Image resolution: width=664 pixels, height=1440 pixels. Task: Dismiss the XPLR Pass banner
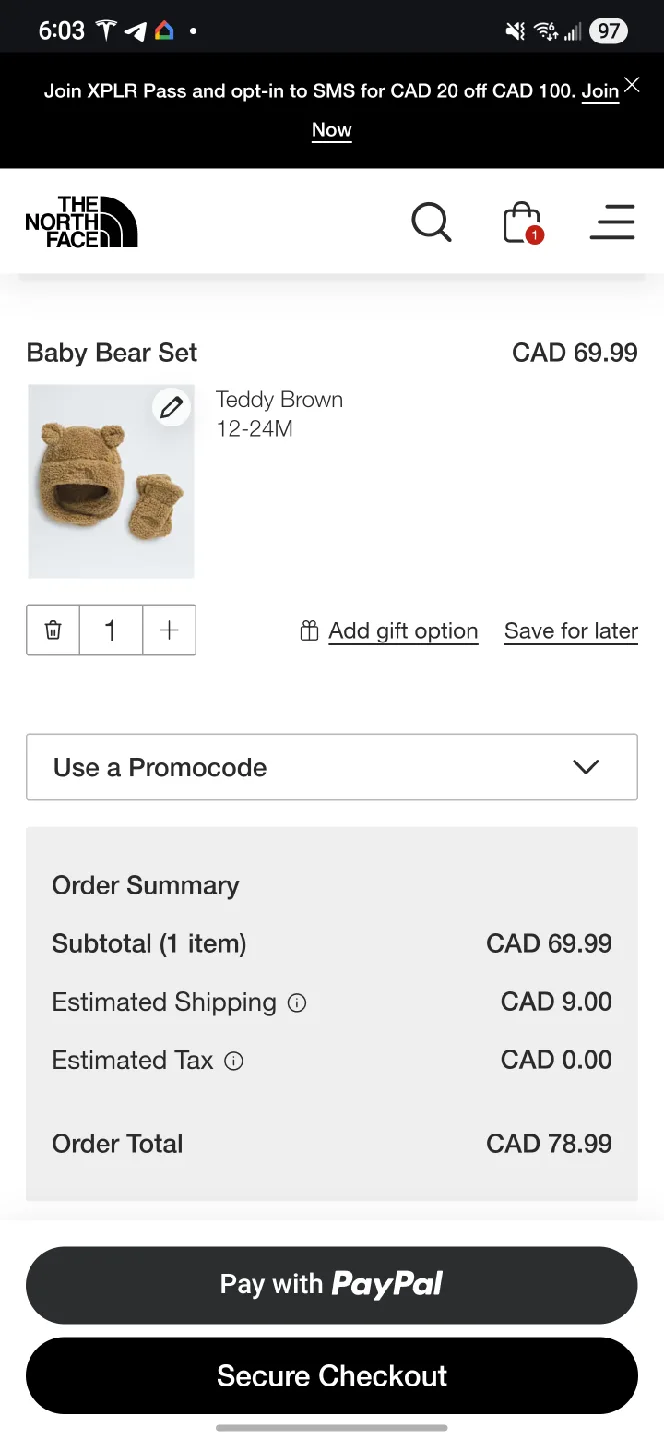[x=631, y=85]
